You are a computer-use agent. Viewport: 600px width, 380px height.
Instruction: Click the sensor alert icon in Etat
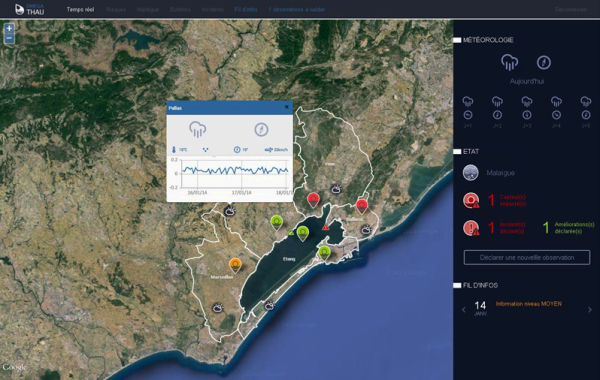471,200
